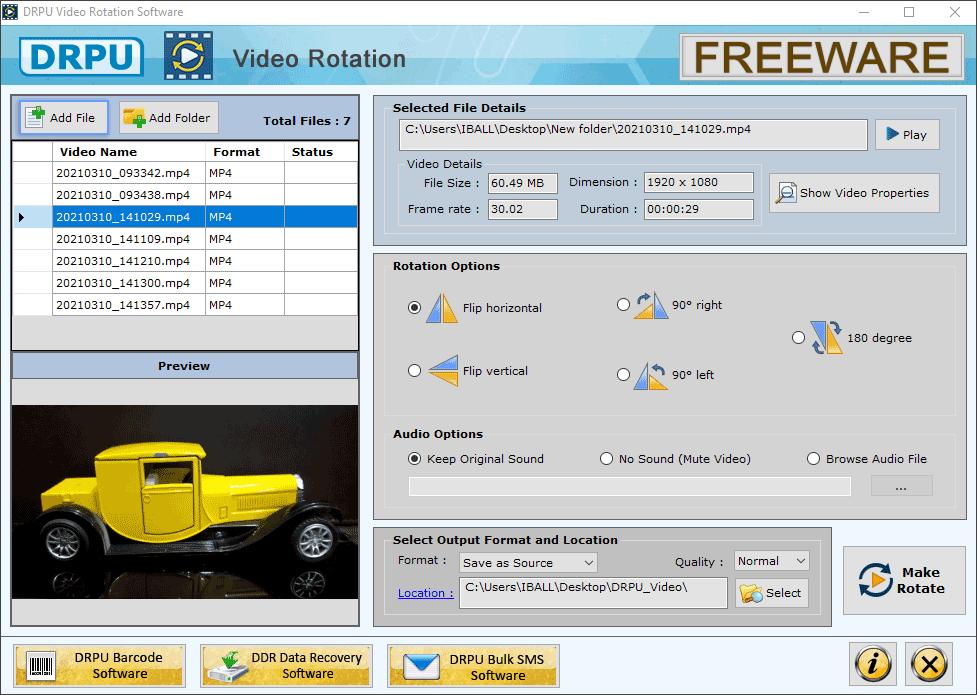
Task: Click the info about icon
Action: tap(872, 664)
